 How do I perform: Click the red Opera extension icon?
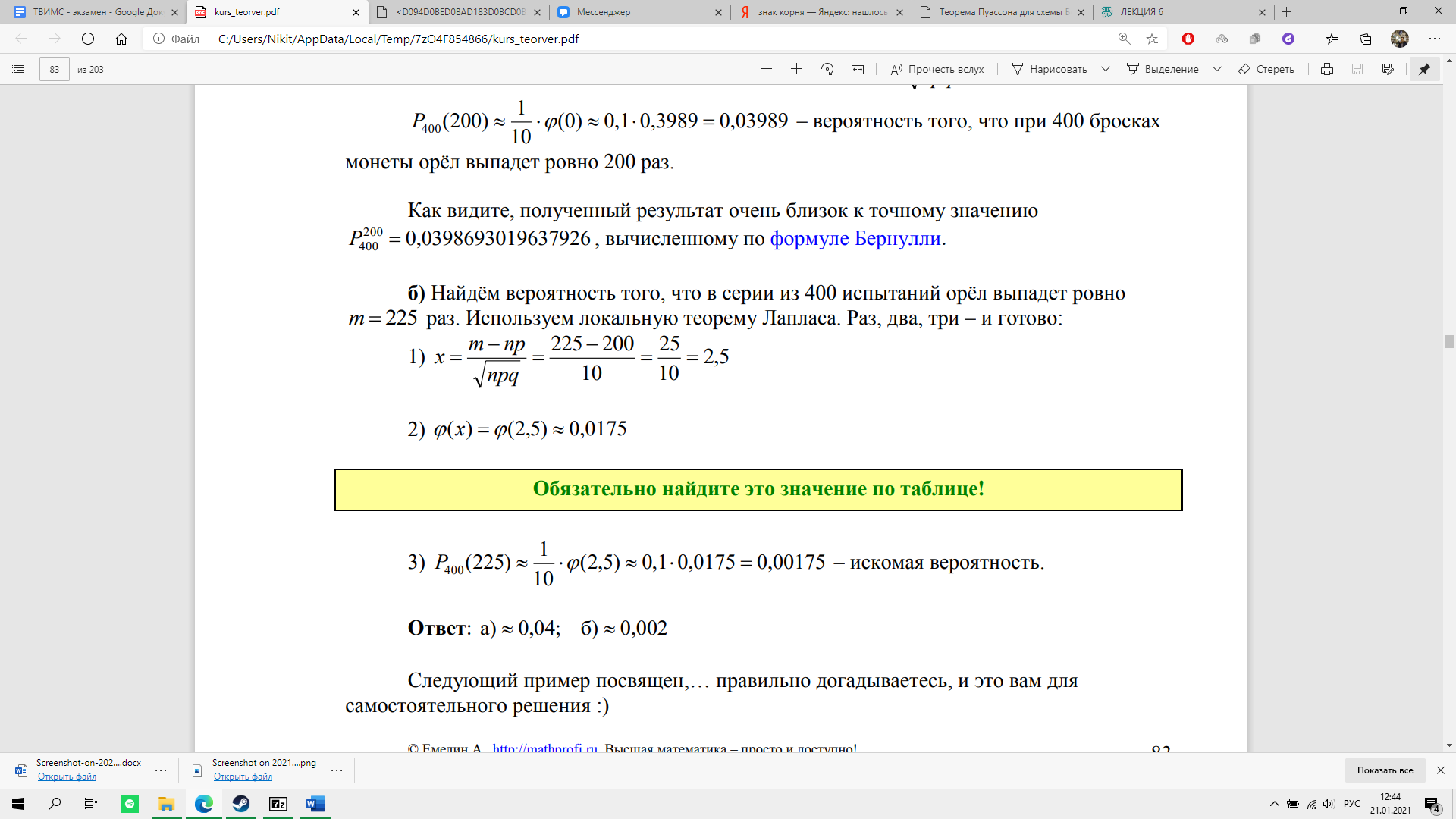click(x=1188, y=39)
